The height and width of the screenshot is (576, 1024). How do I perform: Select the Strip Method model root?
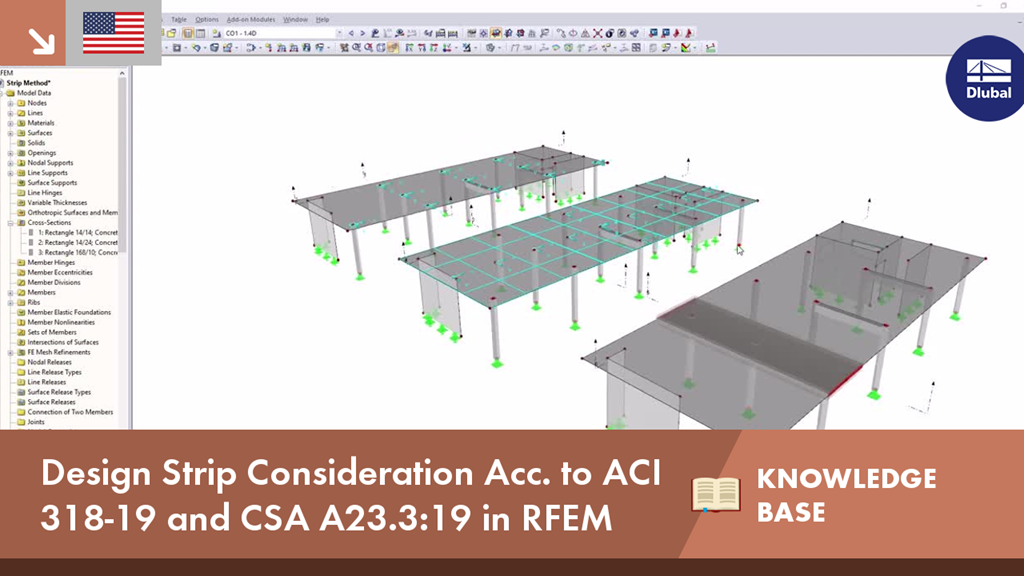(28, 83)
